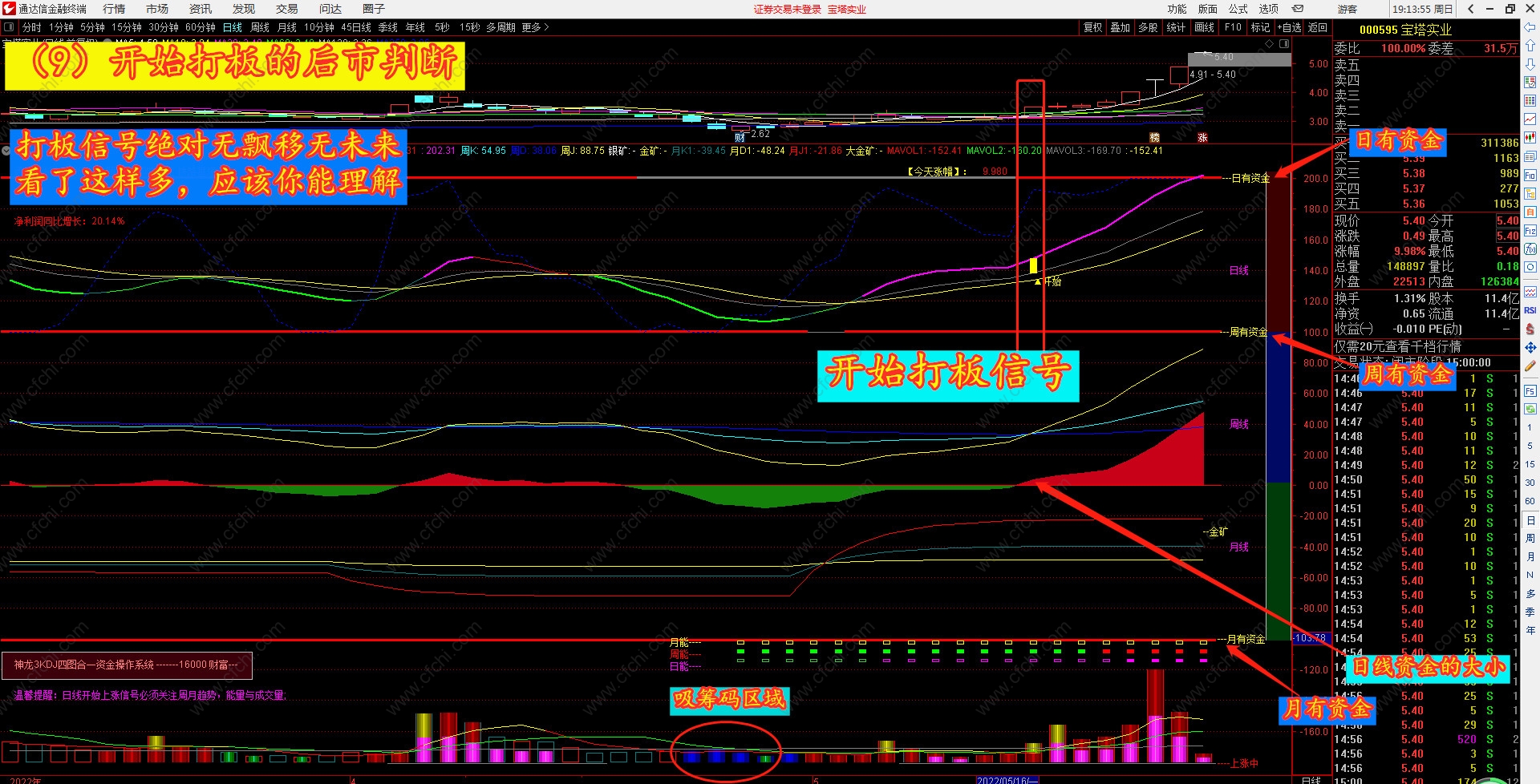Screen dimensions: 1540x784
Task: Open the 复权 dropdown in chart toolbar
Action: tap(1092, 27)
